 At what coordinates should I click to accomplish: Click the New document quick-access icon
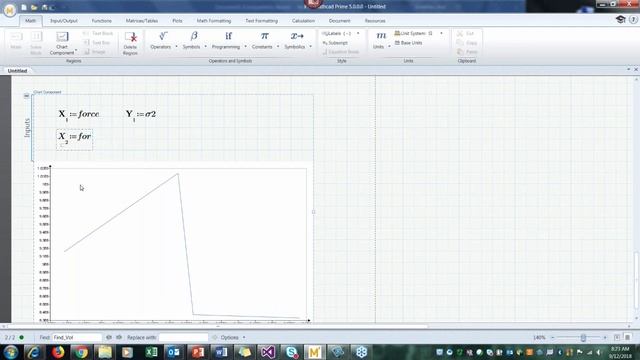click(24, 7)
